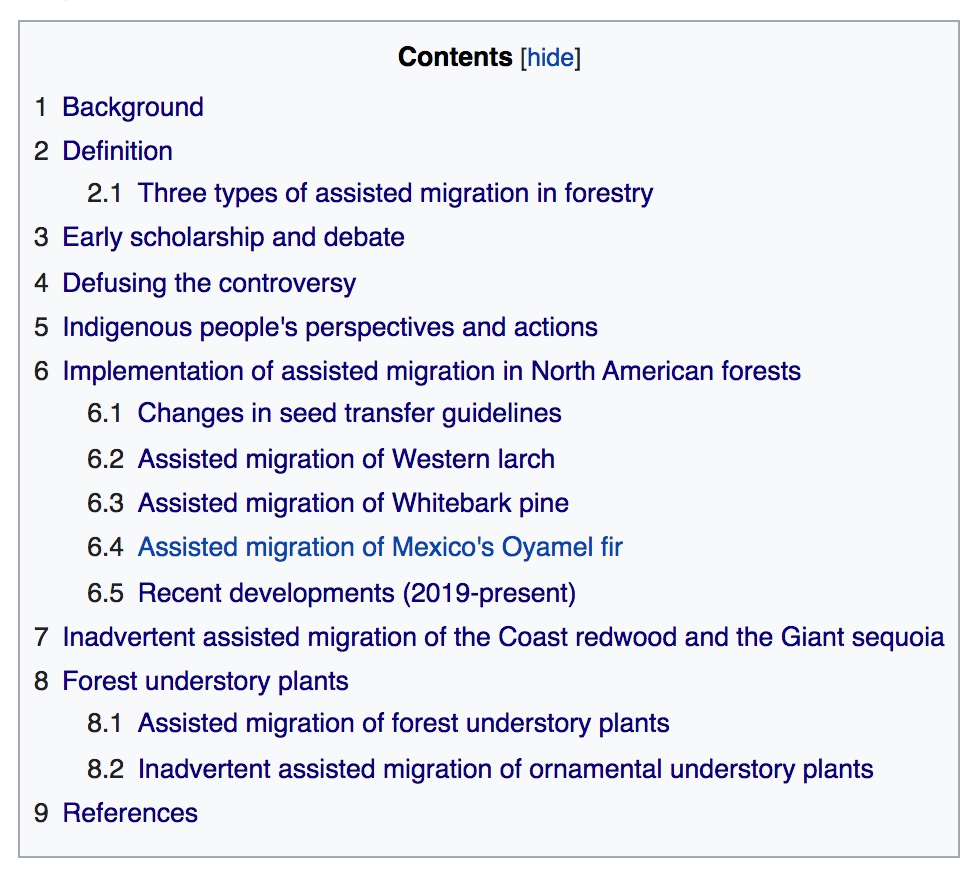Screen dimensions: 980x880
Task: Open Defusing the controversy section
Action: pyautogui.click(x=209, y=283)
